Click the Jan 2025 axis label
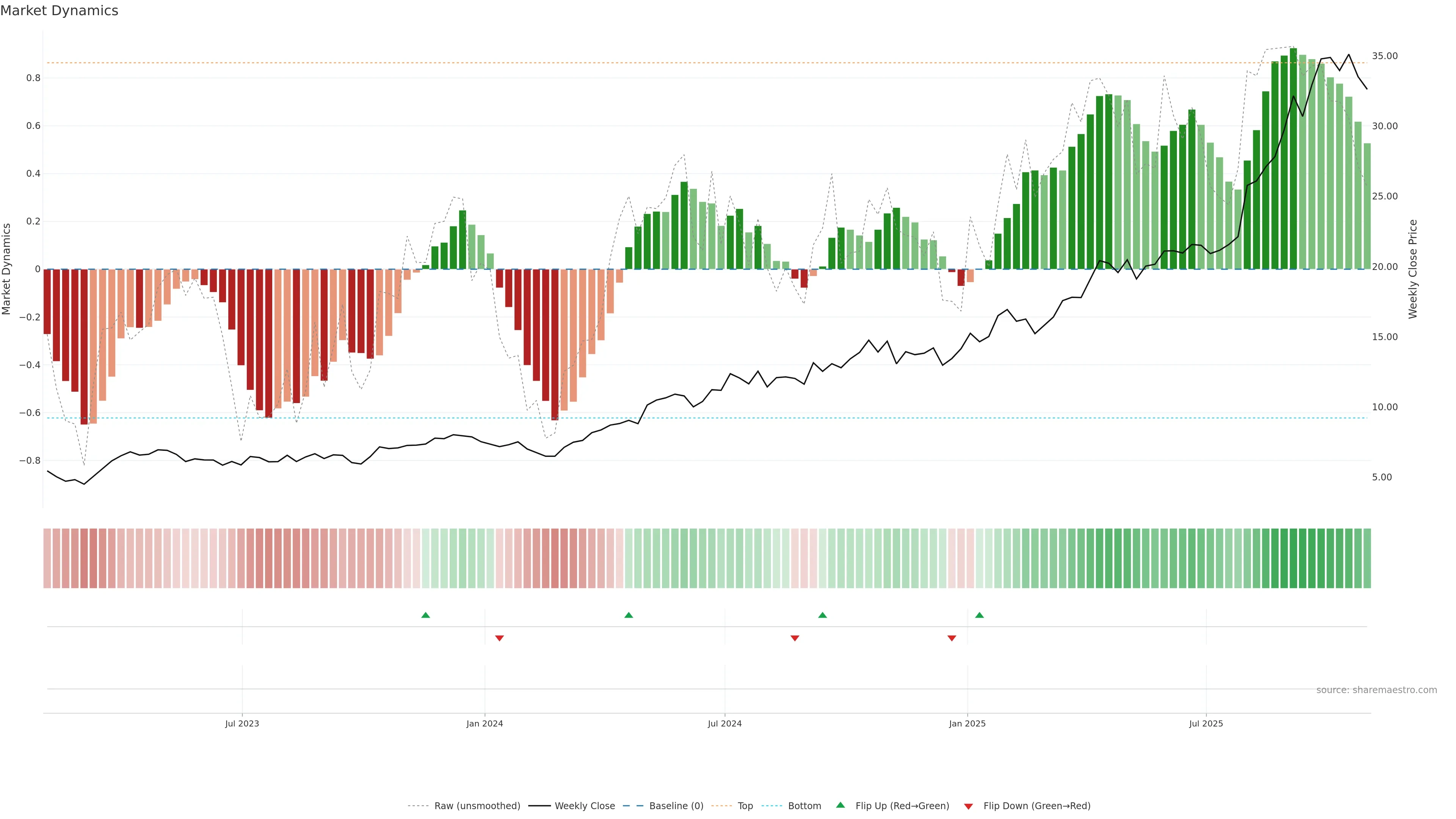The image size is (1456, 819). point(967,723)
